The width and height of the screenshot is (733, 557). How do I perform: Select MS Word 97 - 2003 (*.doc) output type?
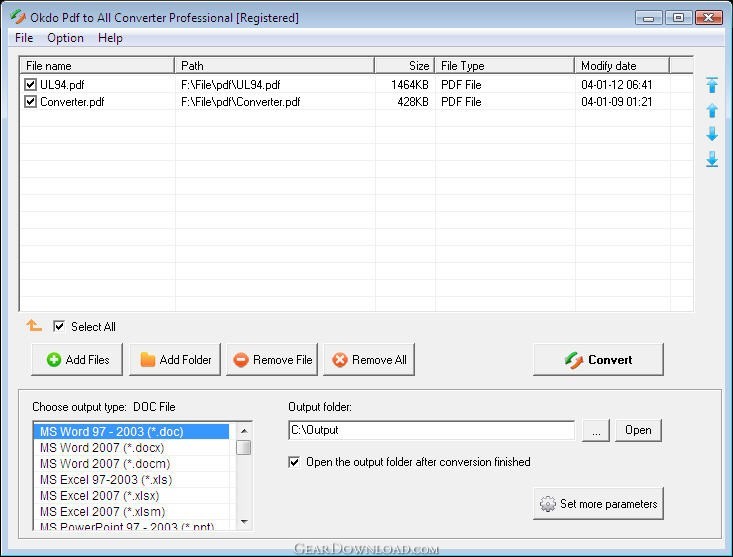click(x=131, y=431)
